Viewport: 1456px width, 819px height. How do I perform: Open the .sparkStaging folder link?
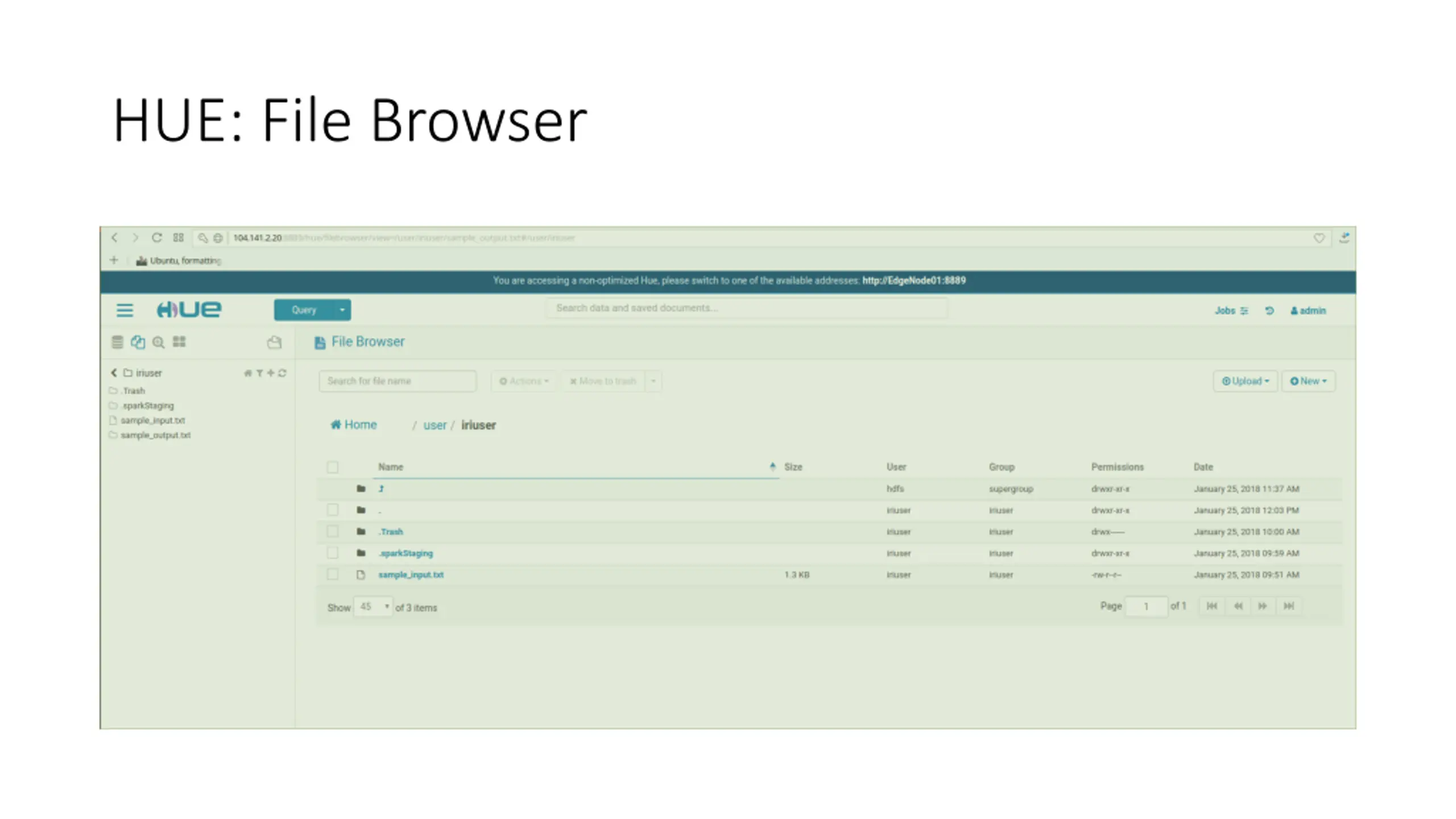coord(406,553)
